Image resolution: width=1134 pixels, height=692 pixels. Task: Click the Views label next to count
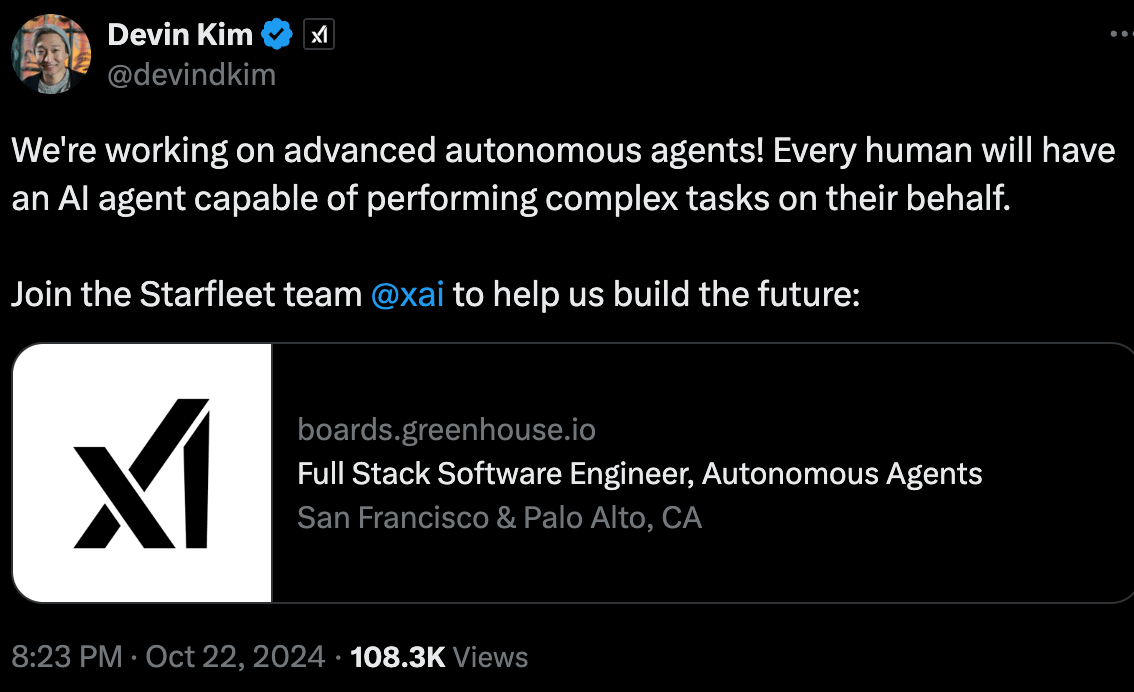490,657
